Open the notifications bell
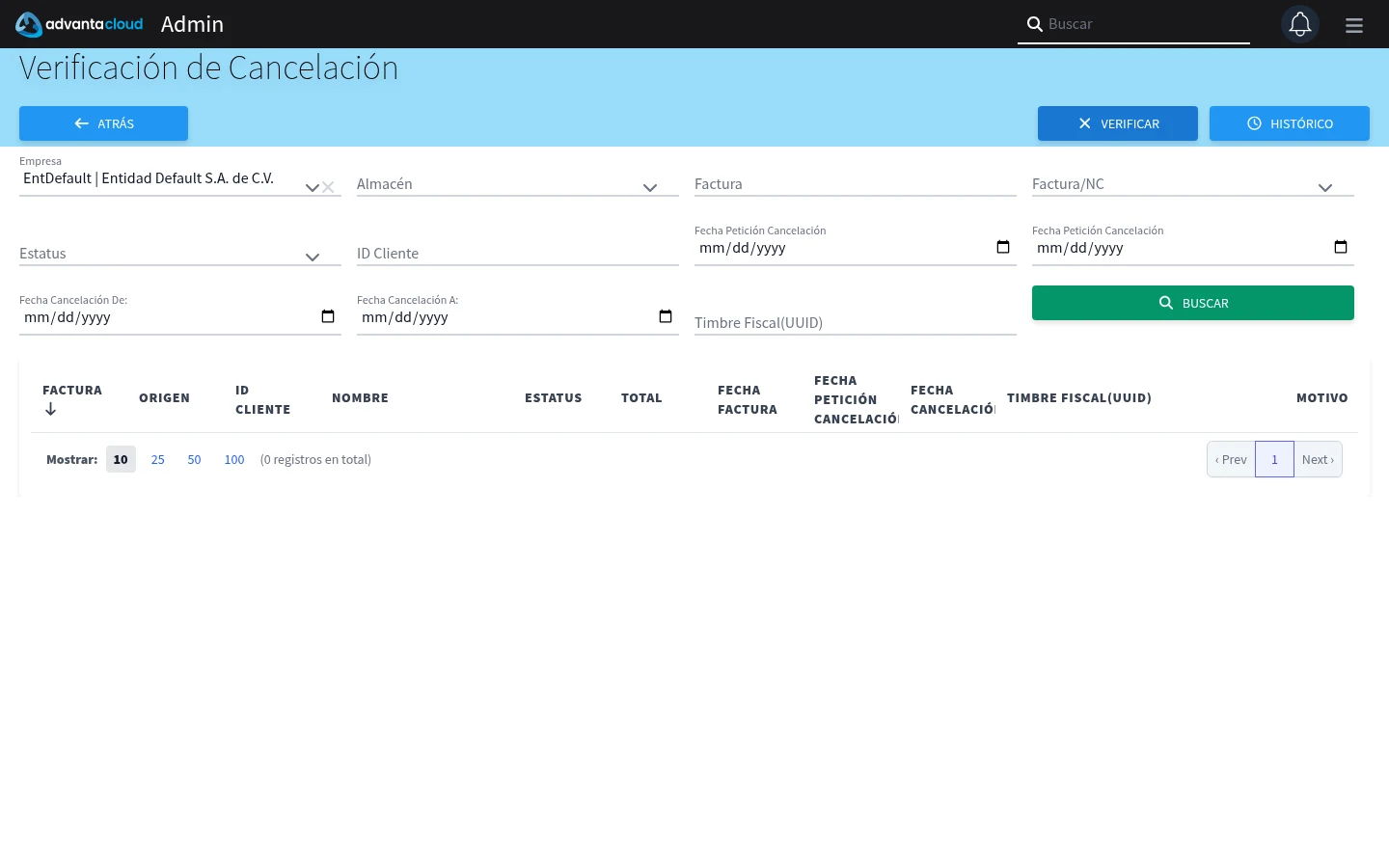Image resolution: width=1389 pixels, height=868 pixels. click(x=1300, y=24)
